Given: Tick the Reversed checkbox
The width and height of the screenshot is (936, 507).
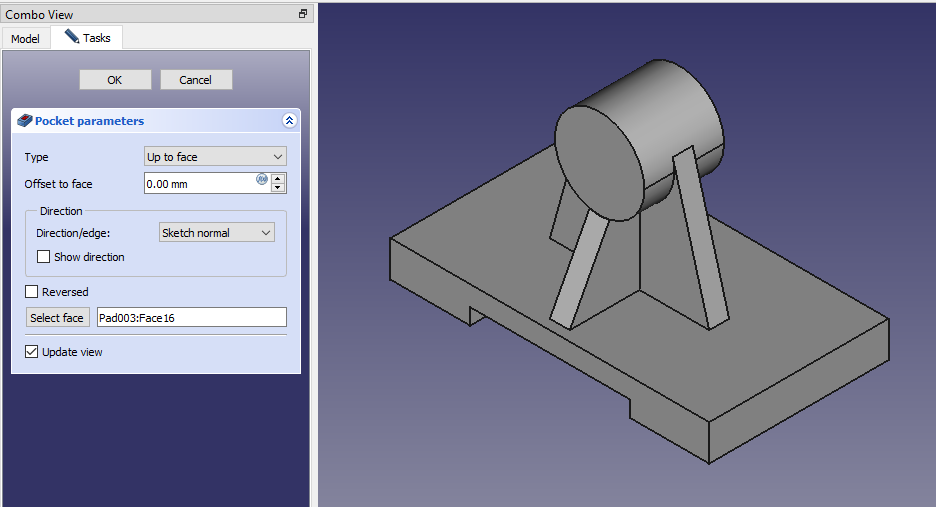Looking at the screenshot, I should point(32,292).
